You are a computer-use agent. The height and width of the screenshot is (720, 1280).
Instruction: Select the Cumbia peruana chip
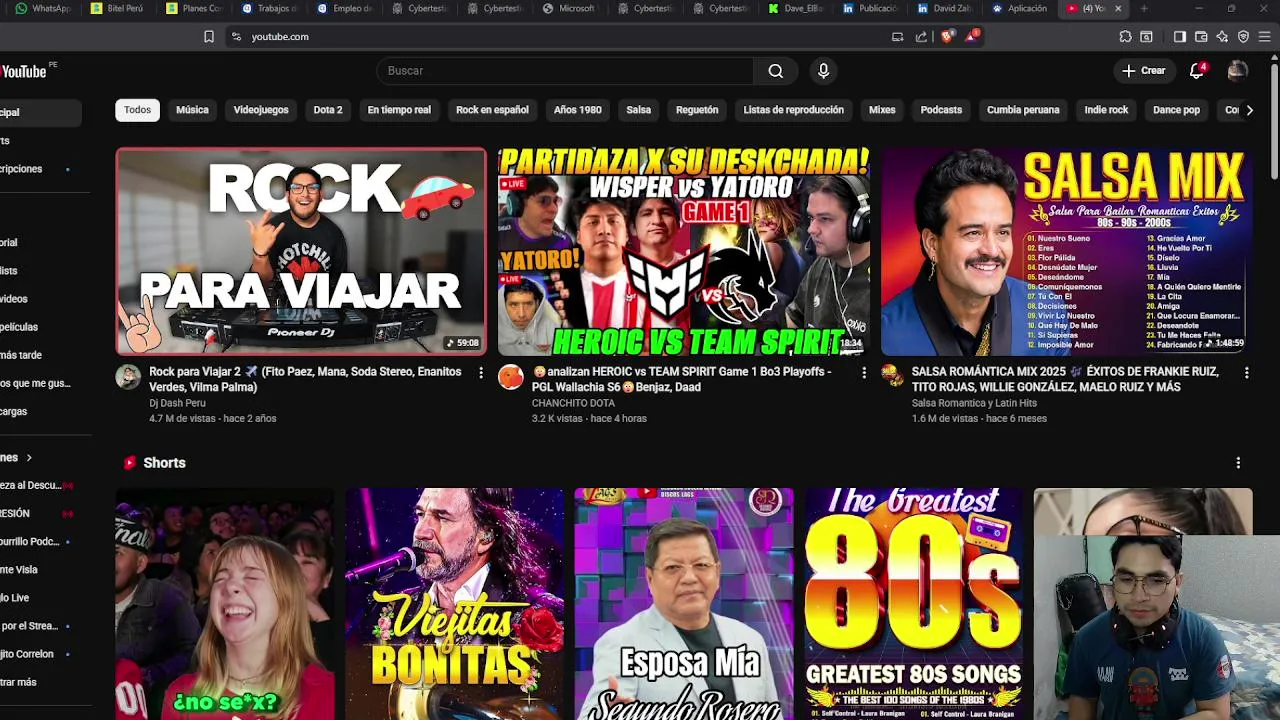(1023, 110)
